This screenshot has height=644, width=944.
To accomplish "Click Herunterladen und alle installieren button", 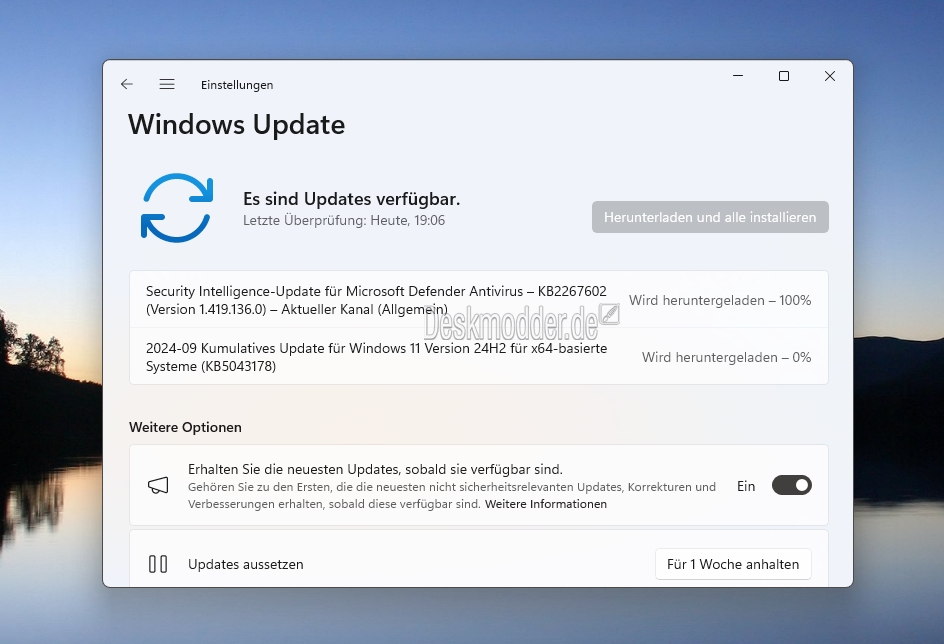I will click(x=710, y=217).
